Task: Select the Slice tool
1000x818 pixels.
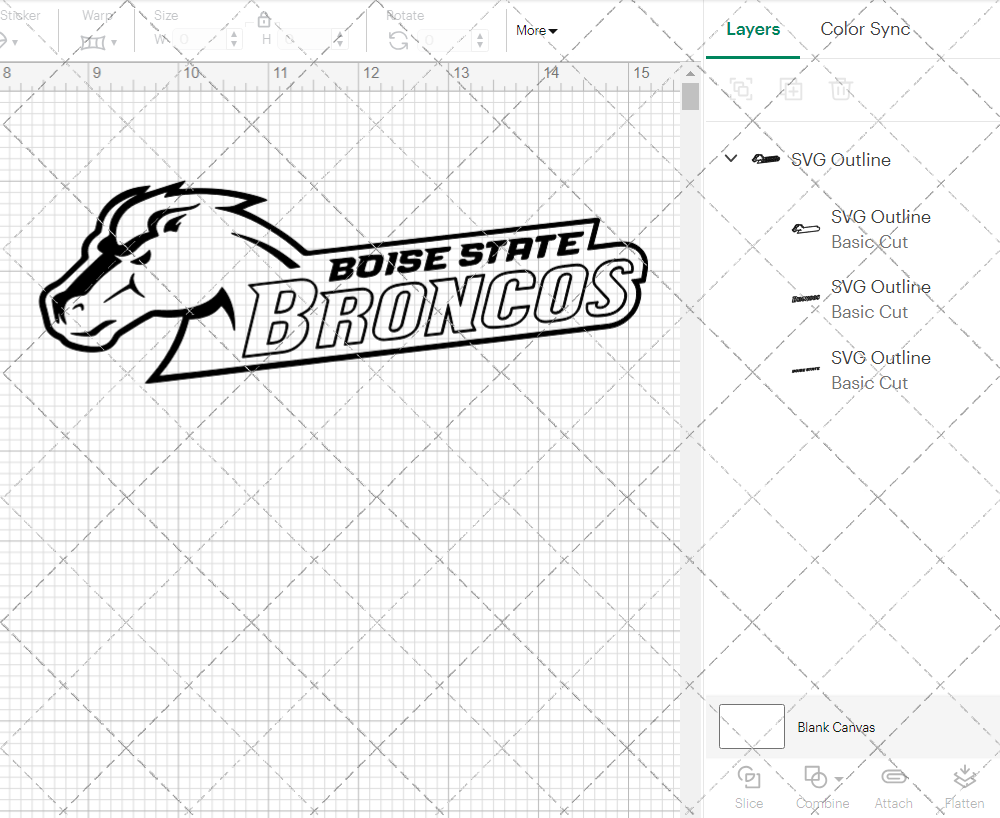Action: [749, 788]
